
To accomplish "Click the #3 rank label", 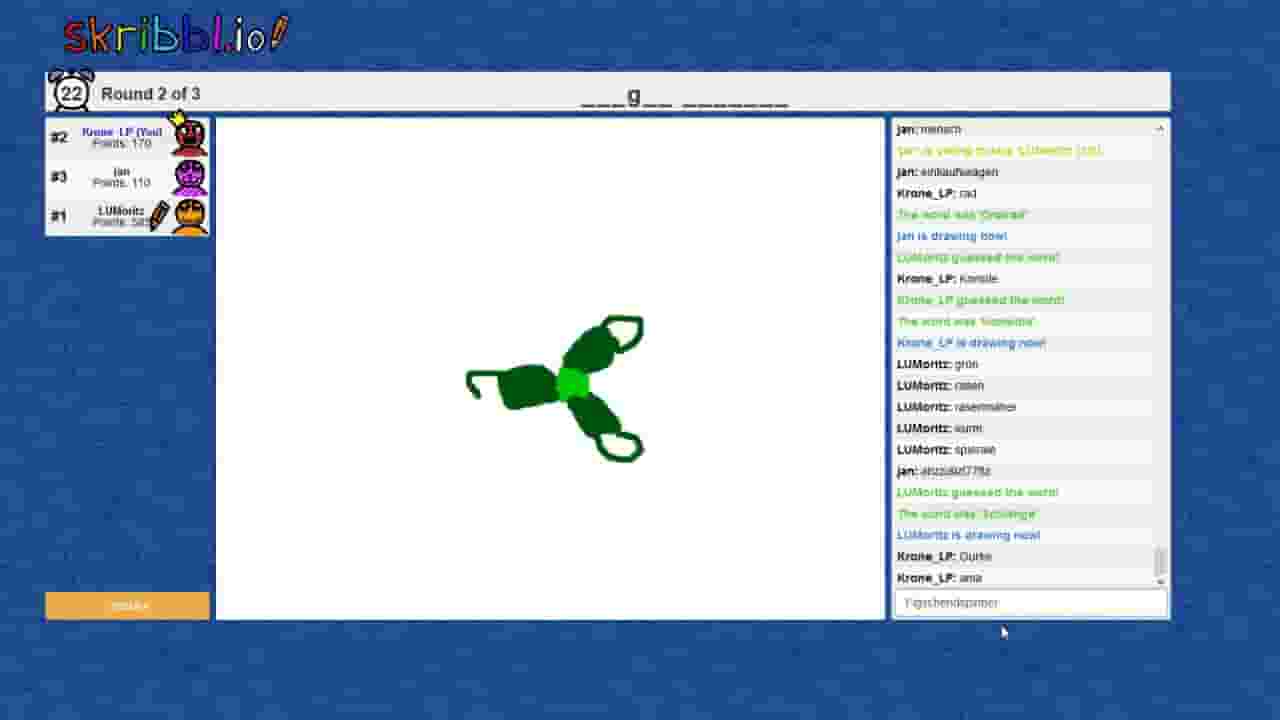I will tap(58, 177).
